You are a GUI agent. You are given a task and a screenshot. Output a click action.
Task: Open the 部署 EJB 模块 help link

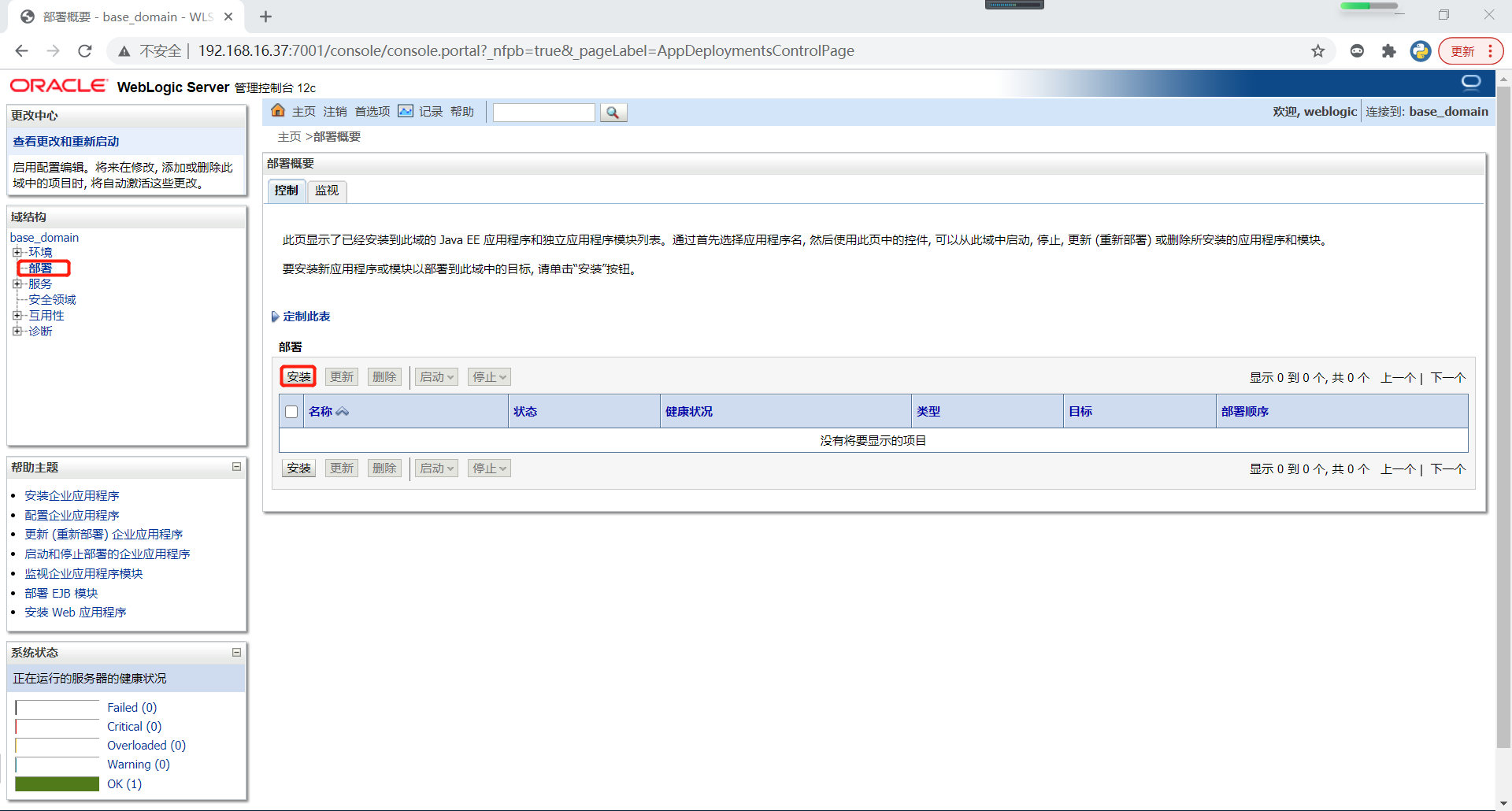click(61, 594)
